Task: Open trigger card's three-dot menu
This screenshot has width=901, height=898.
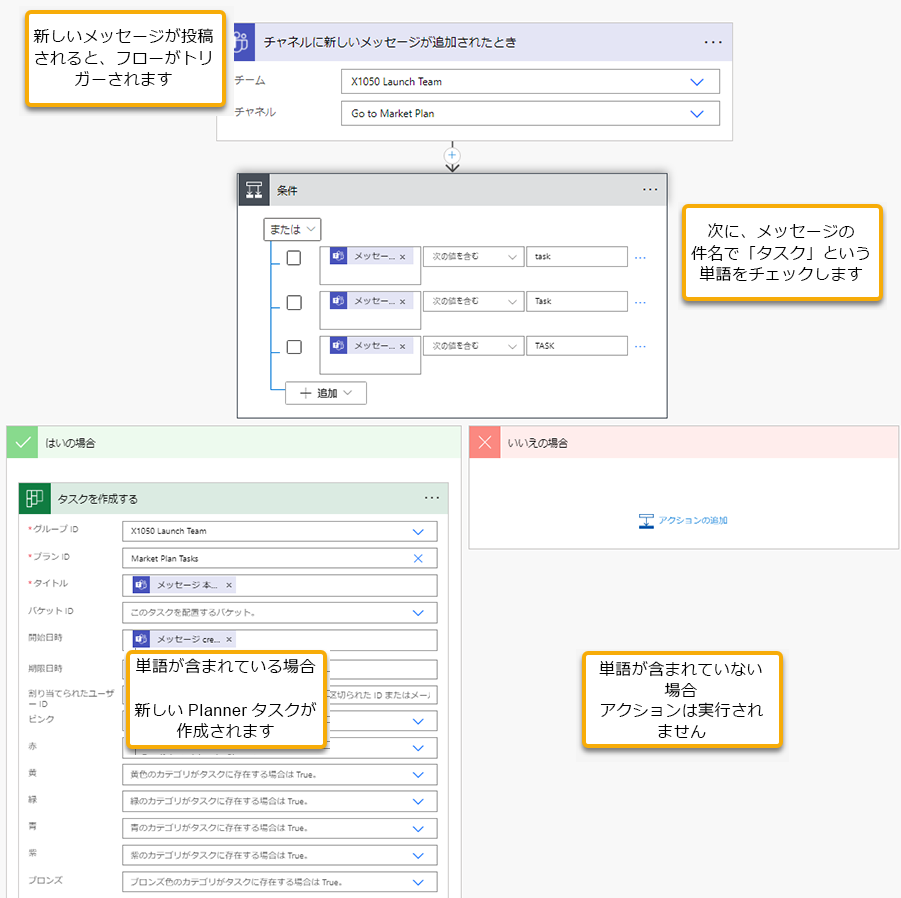Action: coord(713,42)
